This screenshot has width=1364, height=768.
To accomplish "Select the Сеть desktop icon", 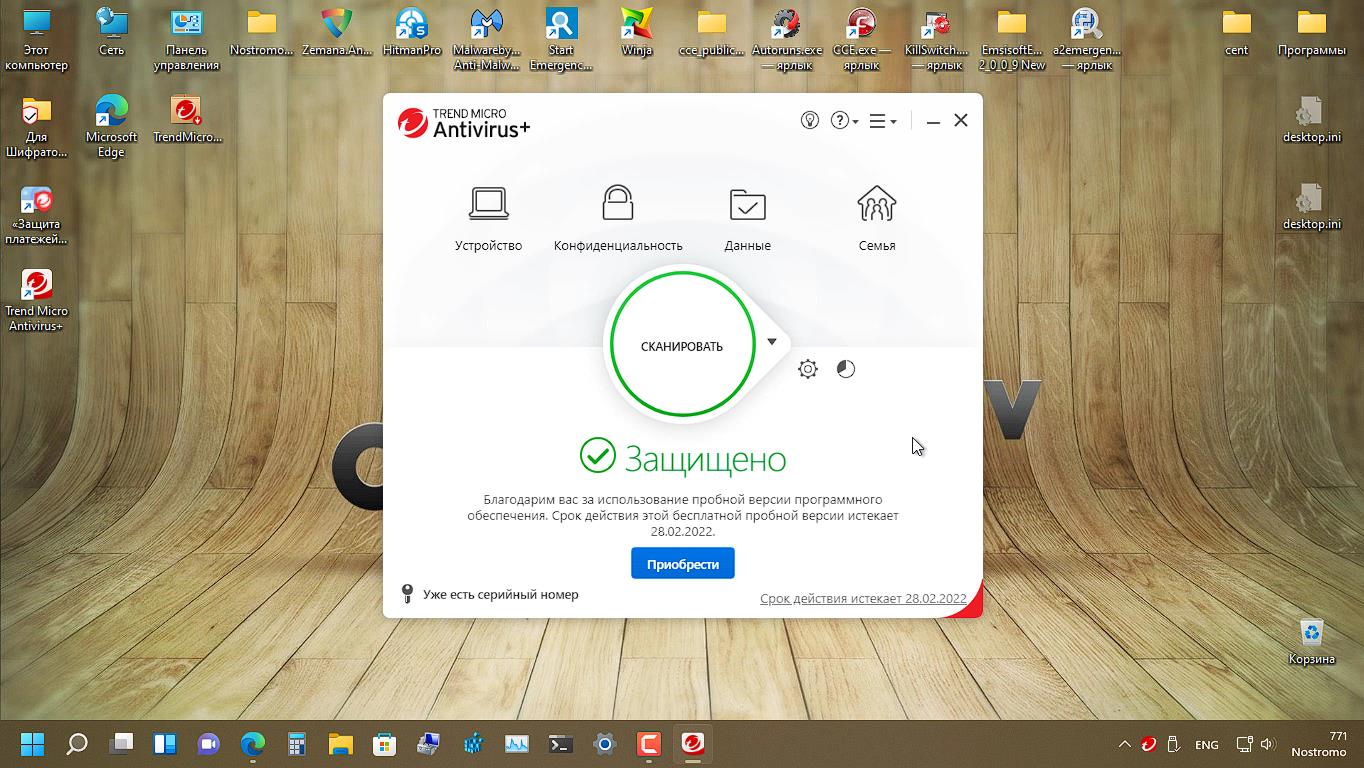I will pyautogui.click(x=112, y=32).
